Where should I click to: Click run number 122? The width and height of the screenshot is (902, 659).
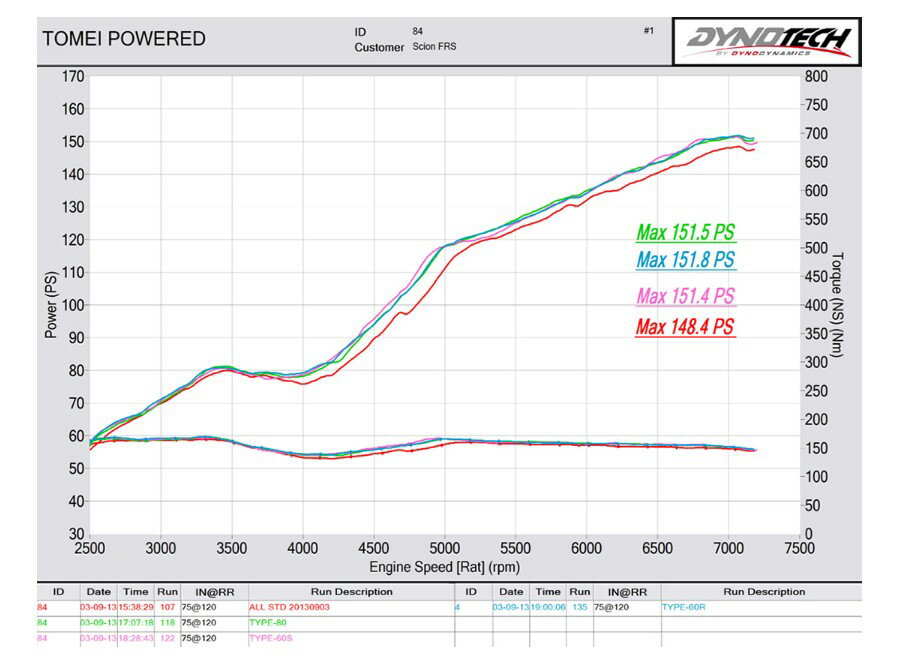tap(167, 638)
